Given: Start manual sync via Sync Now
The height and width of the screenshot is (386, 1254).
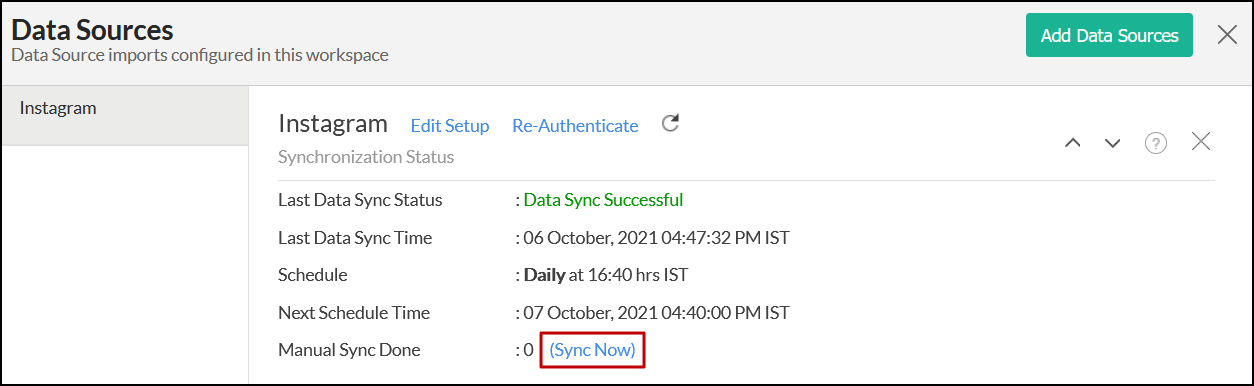Looking at the screenshot, I should (592, 350).
